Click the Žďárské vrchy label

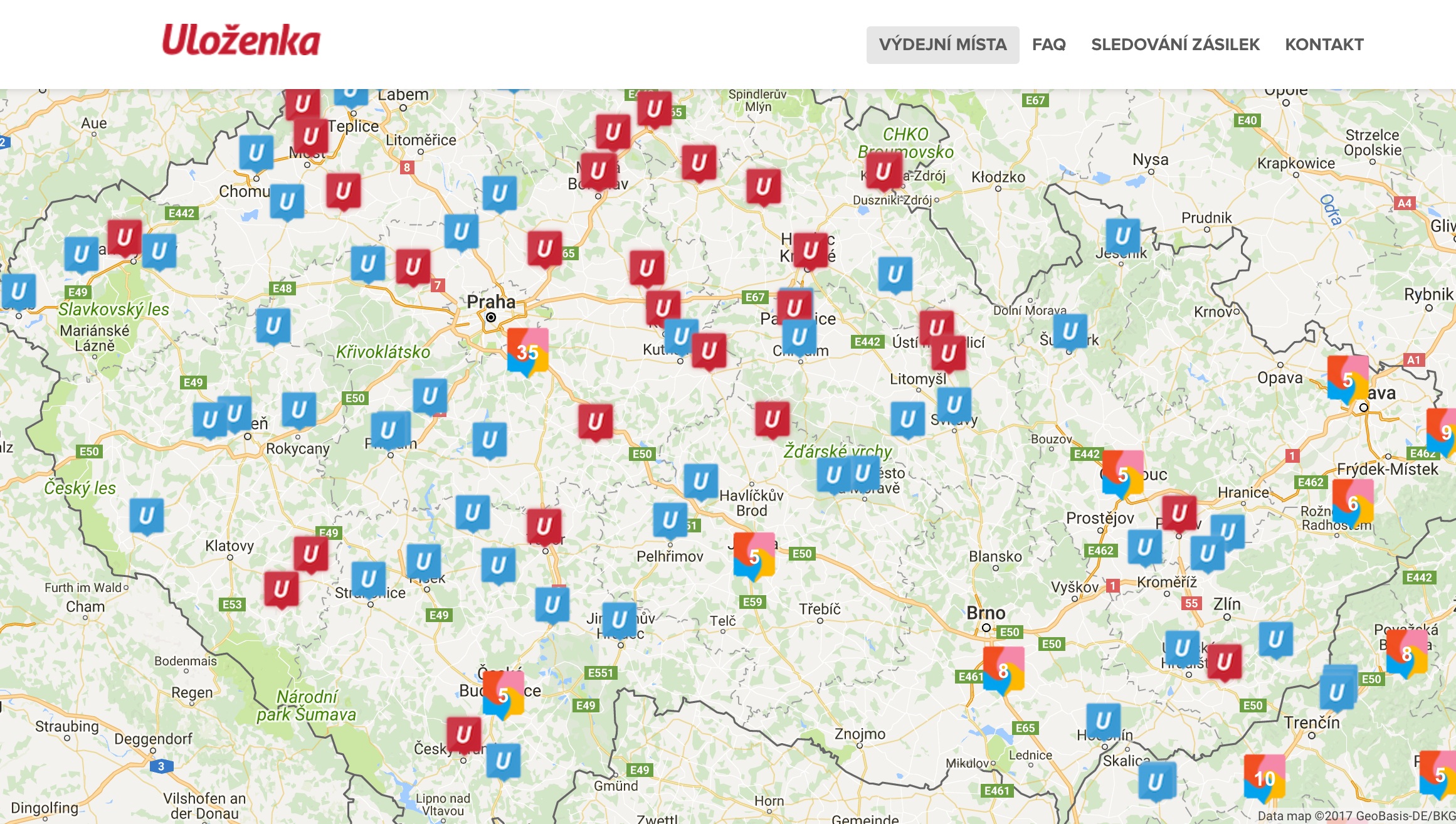[x=838, y=451]
